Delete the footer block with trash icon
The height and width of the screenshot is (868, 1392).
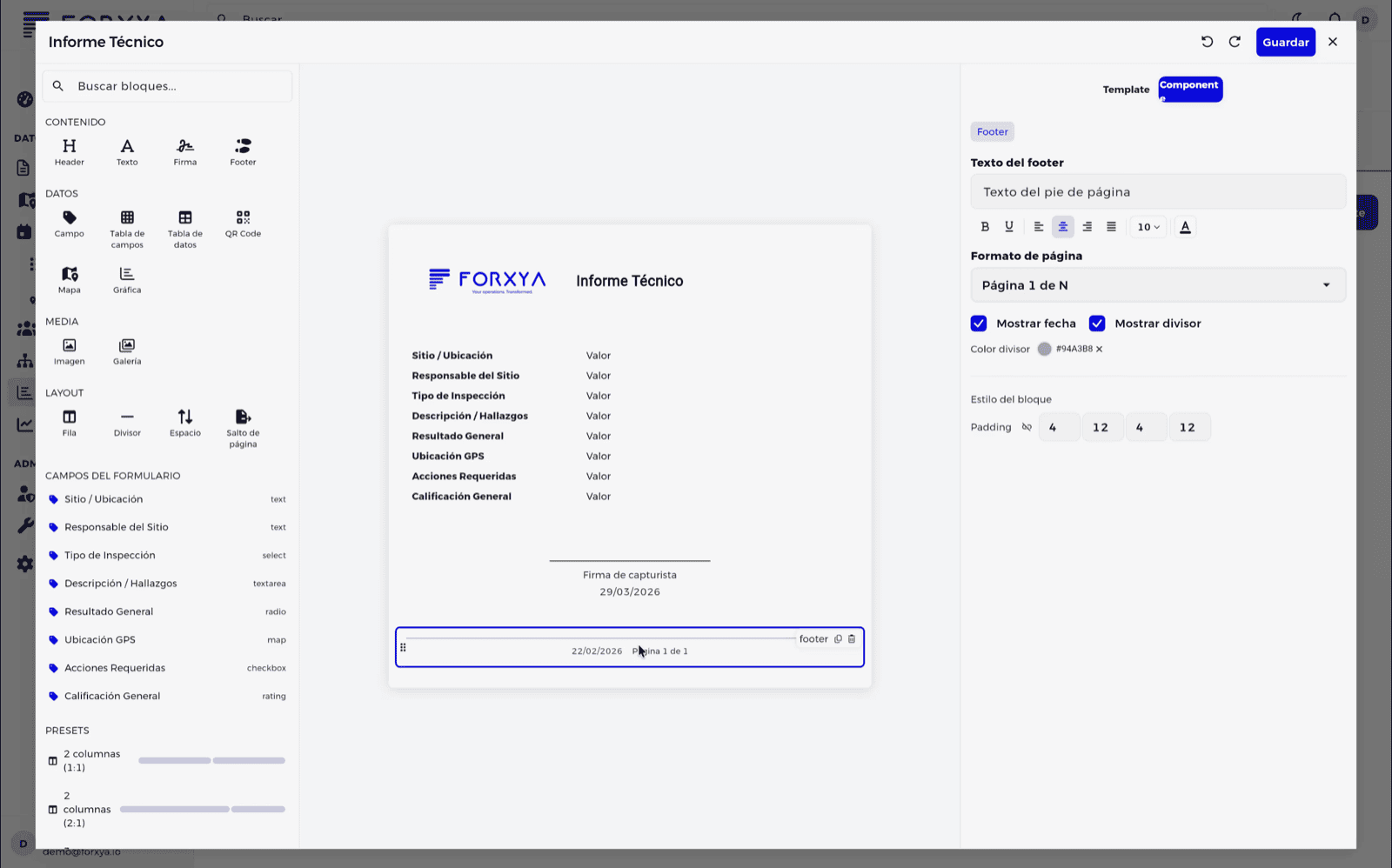click(852, 638)
